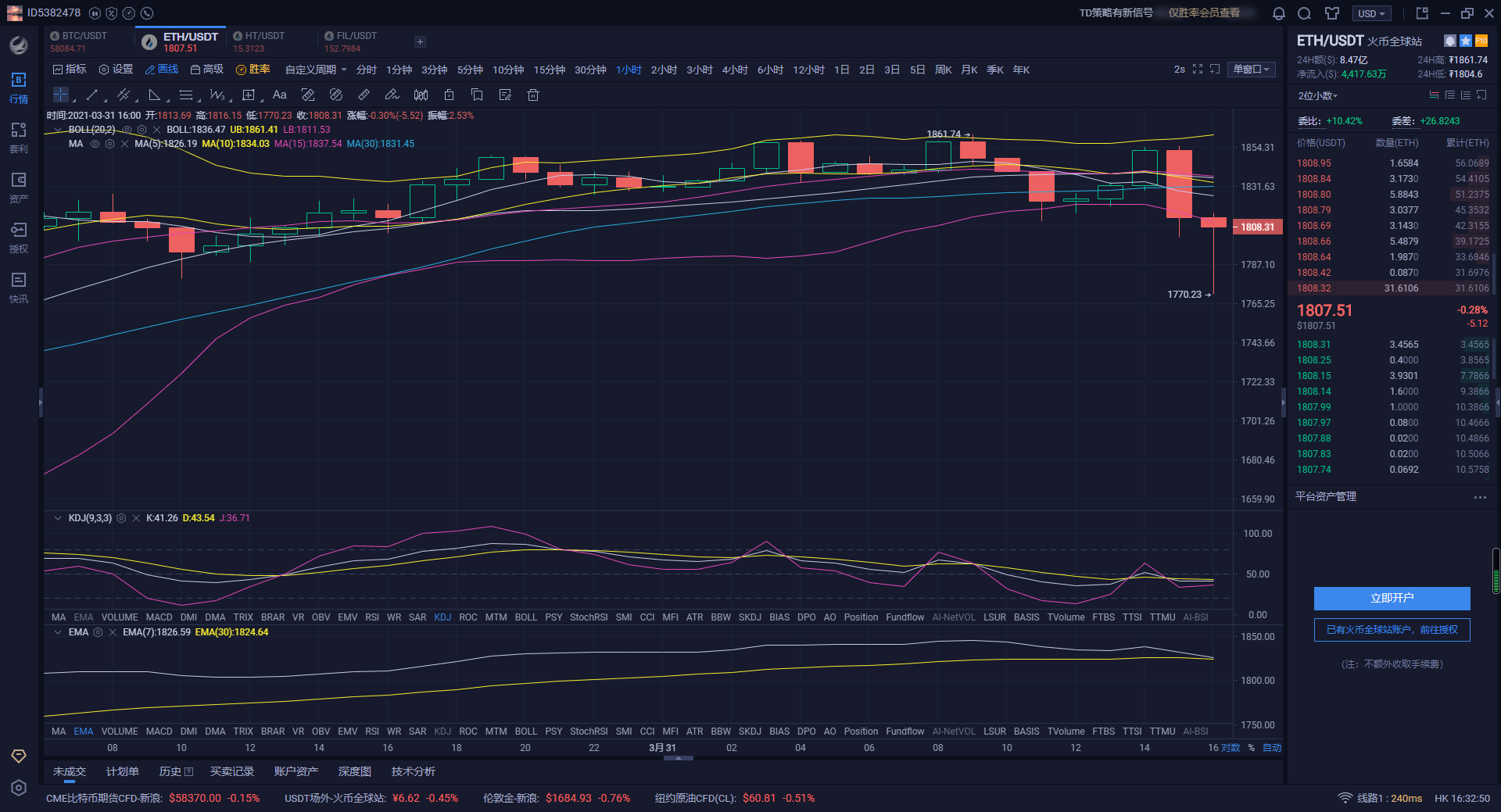Toggle favorite star for ETH/USDT
The image size is (1501, 812).
click(x=1466, y=41)
